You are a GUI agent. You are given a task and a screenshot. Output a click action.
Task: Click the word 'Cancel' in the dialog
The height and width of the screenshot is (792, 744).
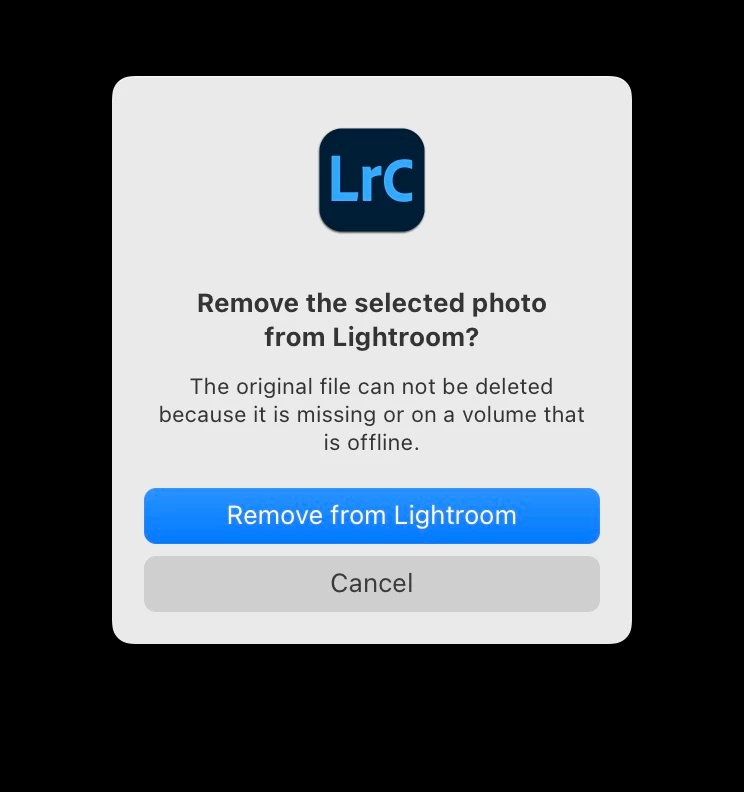(x=372, y=583)
